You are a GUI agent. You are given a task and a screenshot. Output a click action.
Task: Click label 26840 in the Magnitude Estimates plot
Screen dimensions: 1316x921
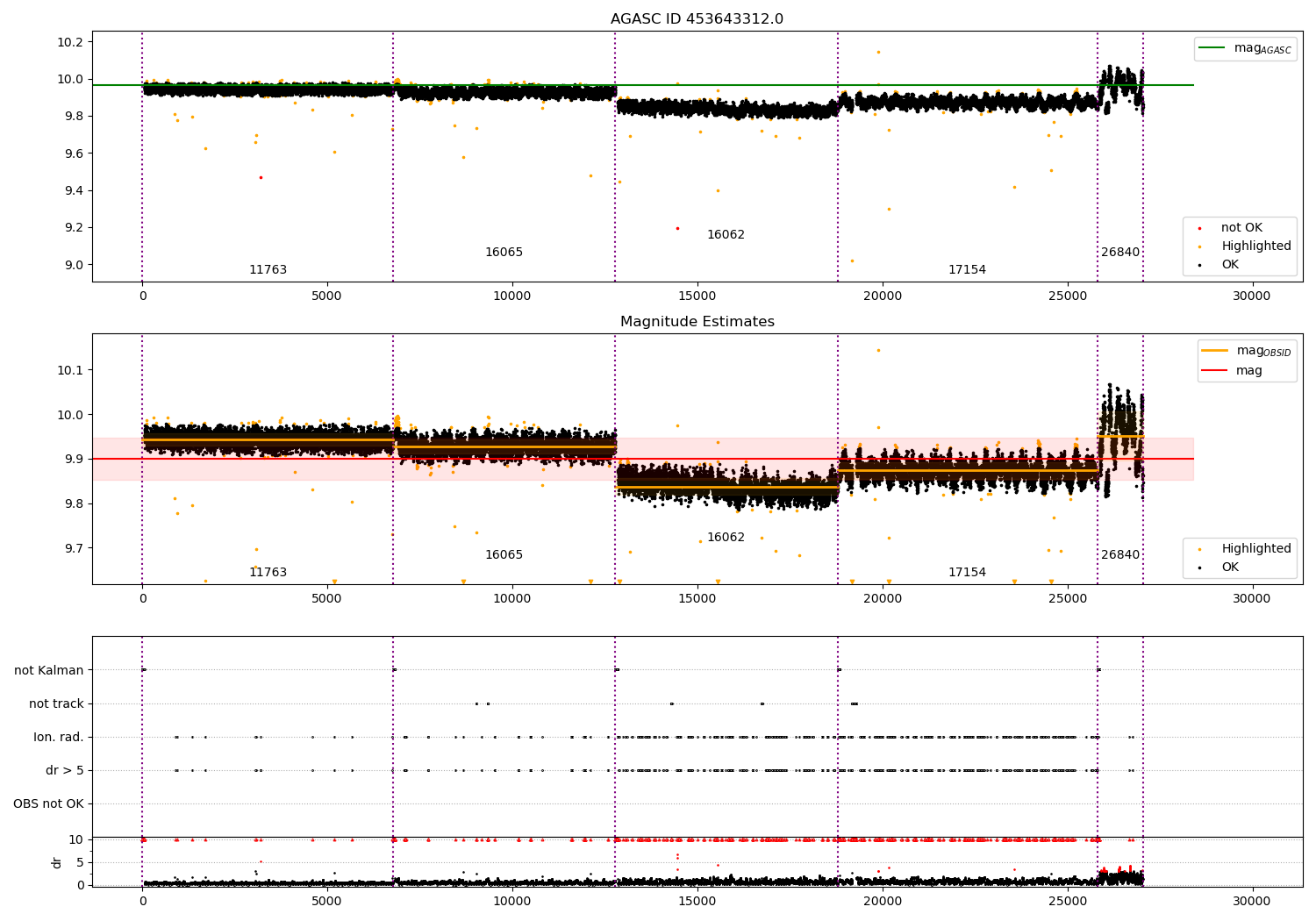pos(1120,555)
